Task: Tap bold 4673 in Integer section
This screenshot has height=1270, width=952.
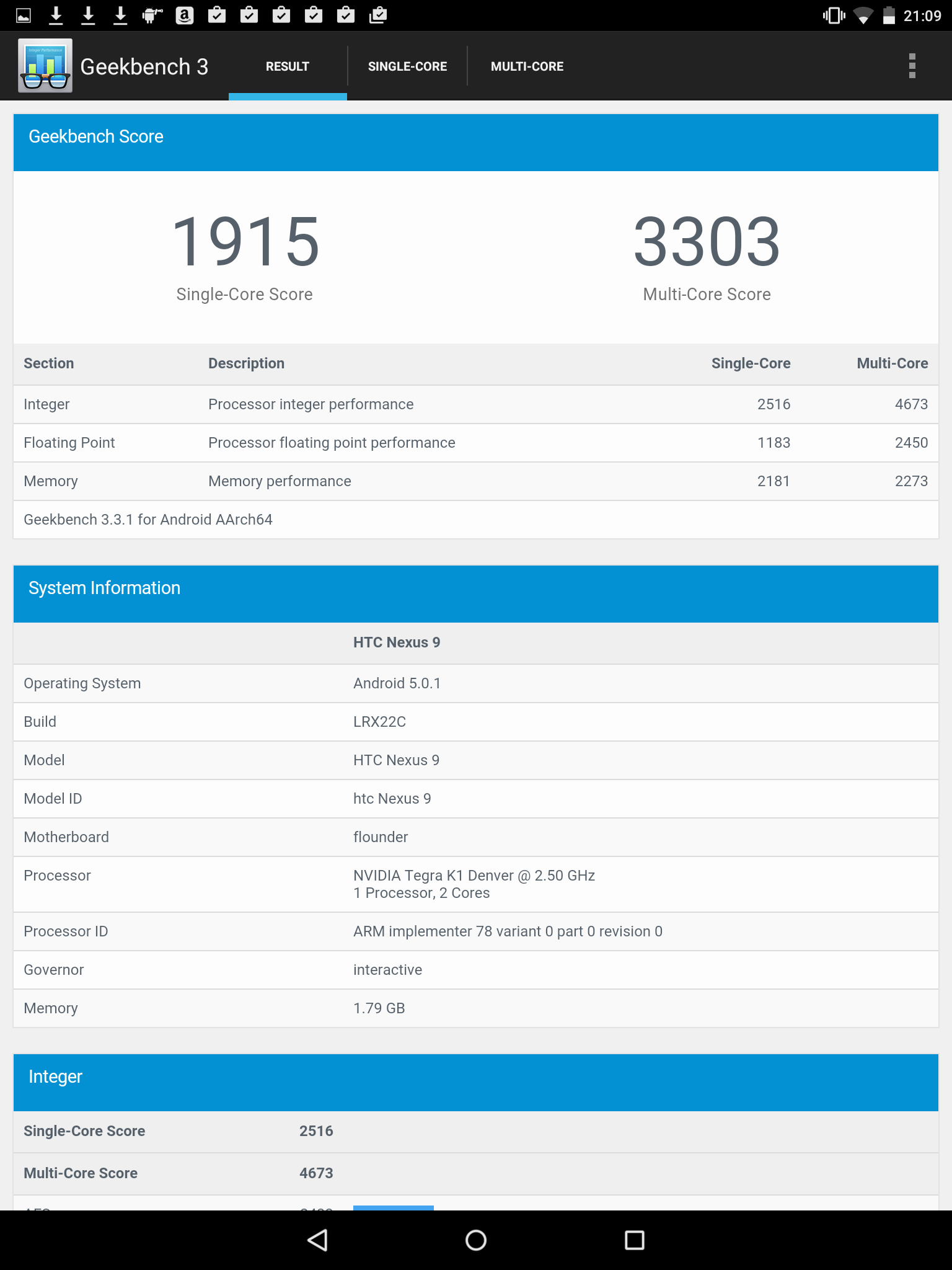Action: (316, 1173)
